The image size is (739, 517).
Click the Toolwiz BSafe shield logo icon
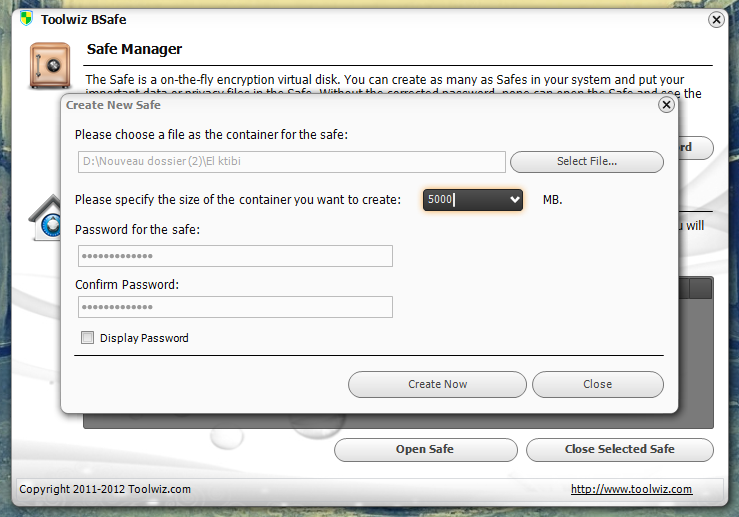click(x=26, y=19)
